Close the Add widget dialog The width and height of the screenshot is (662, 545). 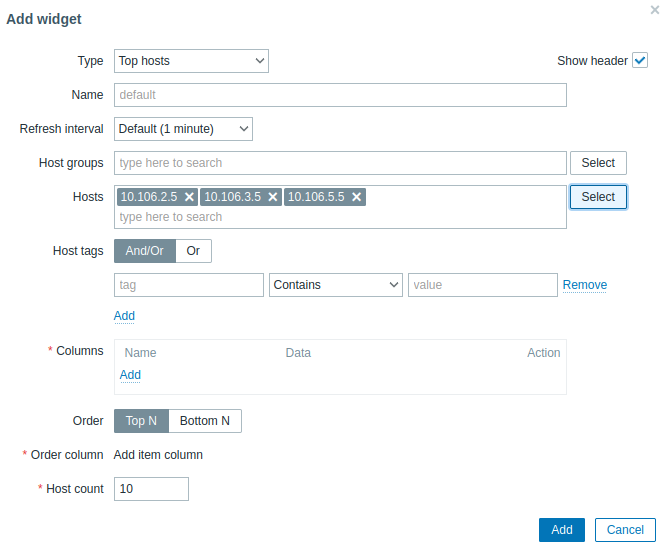[x=655, y=9]
